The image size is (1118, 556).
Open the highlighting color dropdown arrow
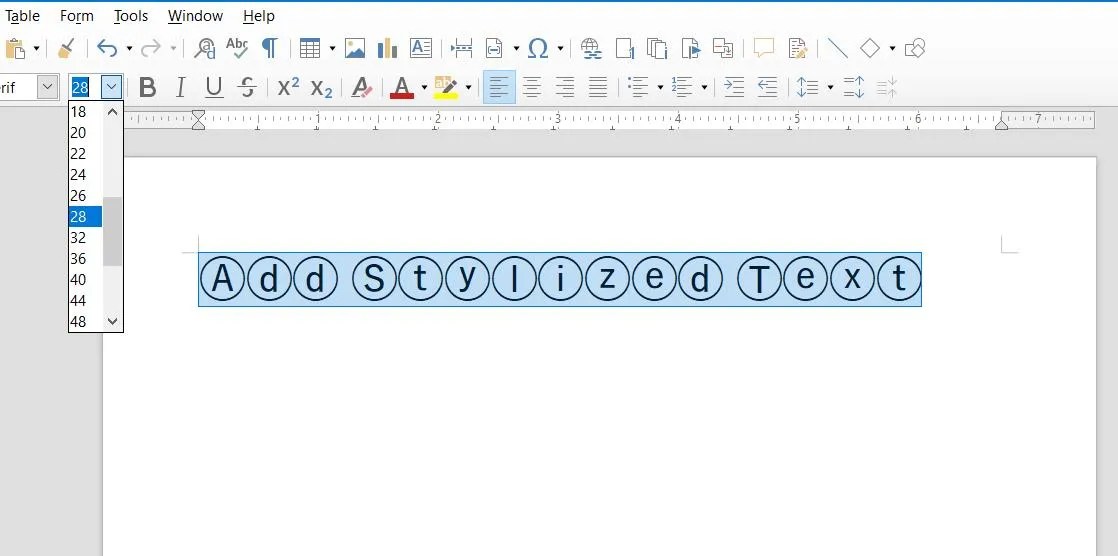point(468,88)
